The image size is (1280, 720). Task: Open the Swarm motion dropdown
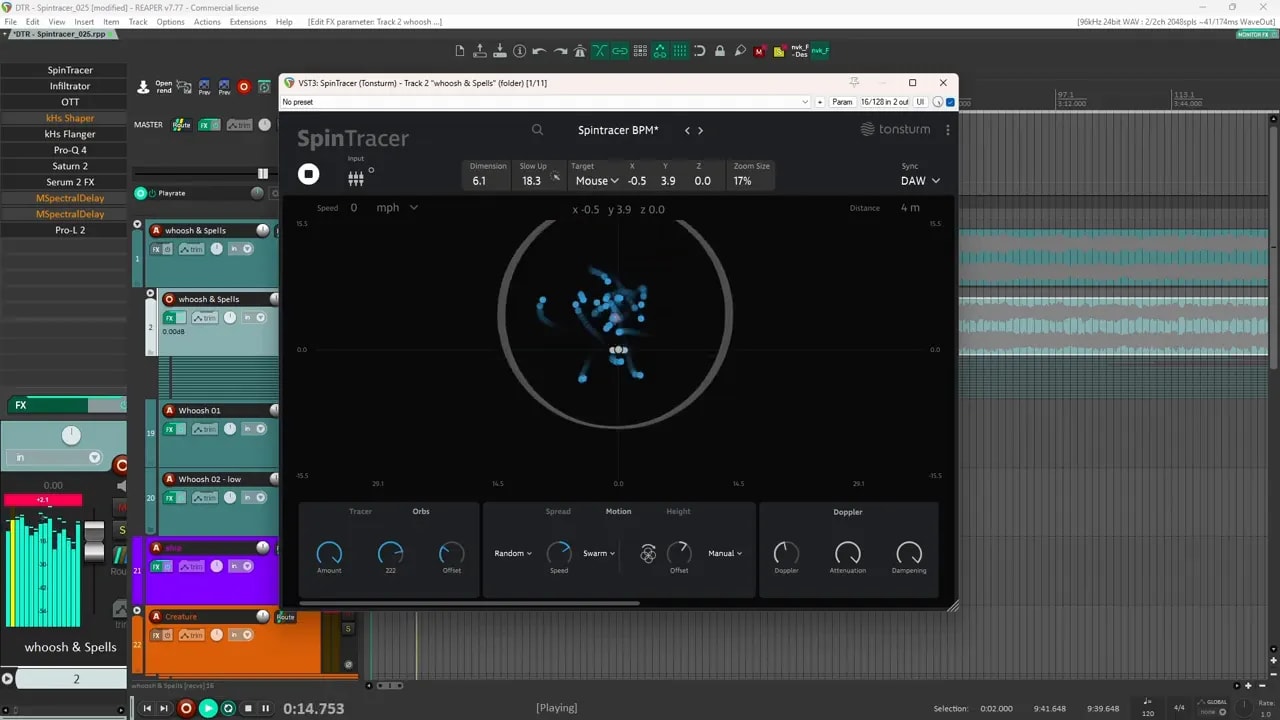599,553
